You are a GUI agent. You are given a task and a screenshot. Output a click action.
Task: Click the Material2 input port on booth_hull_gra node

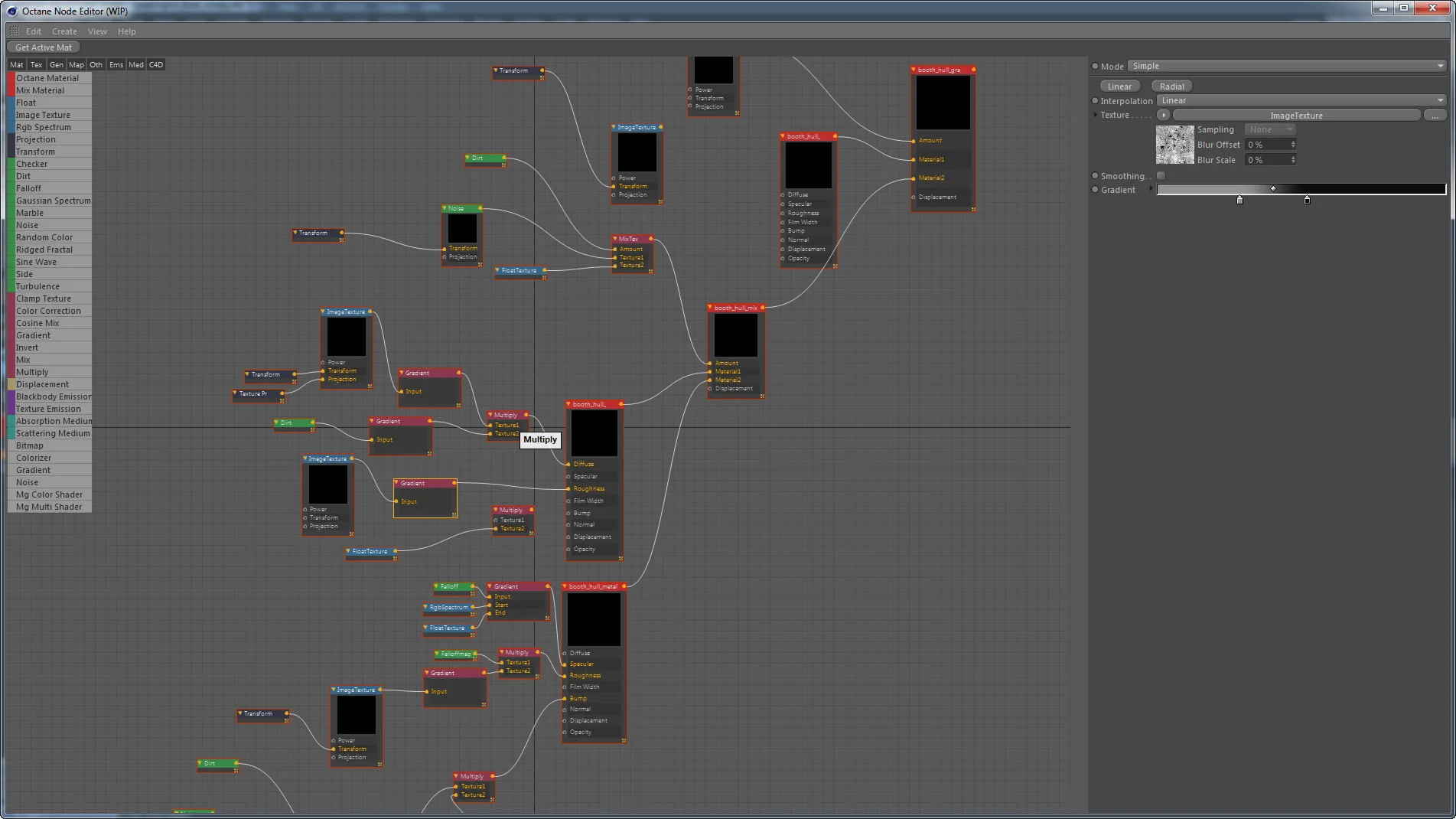tap(914, 178)
